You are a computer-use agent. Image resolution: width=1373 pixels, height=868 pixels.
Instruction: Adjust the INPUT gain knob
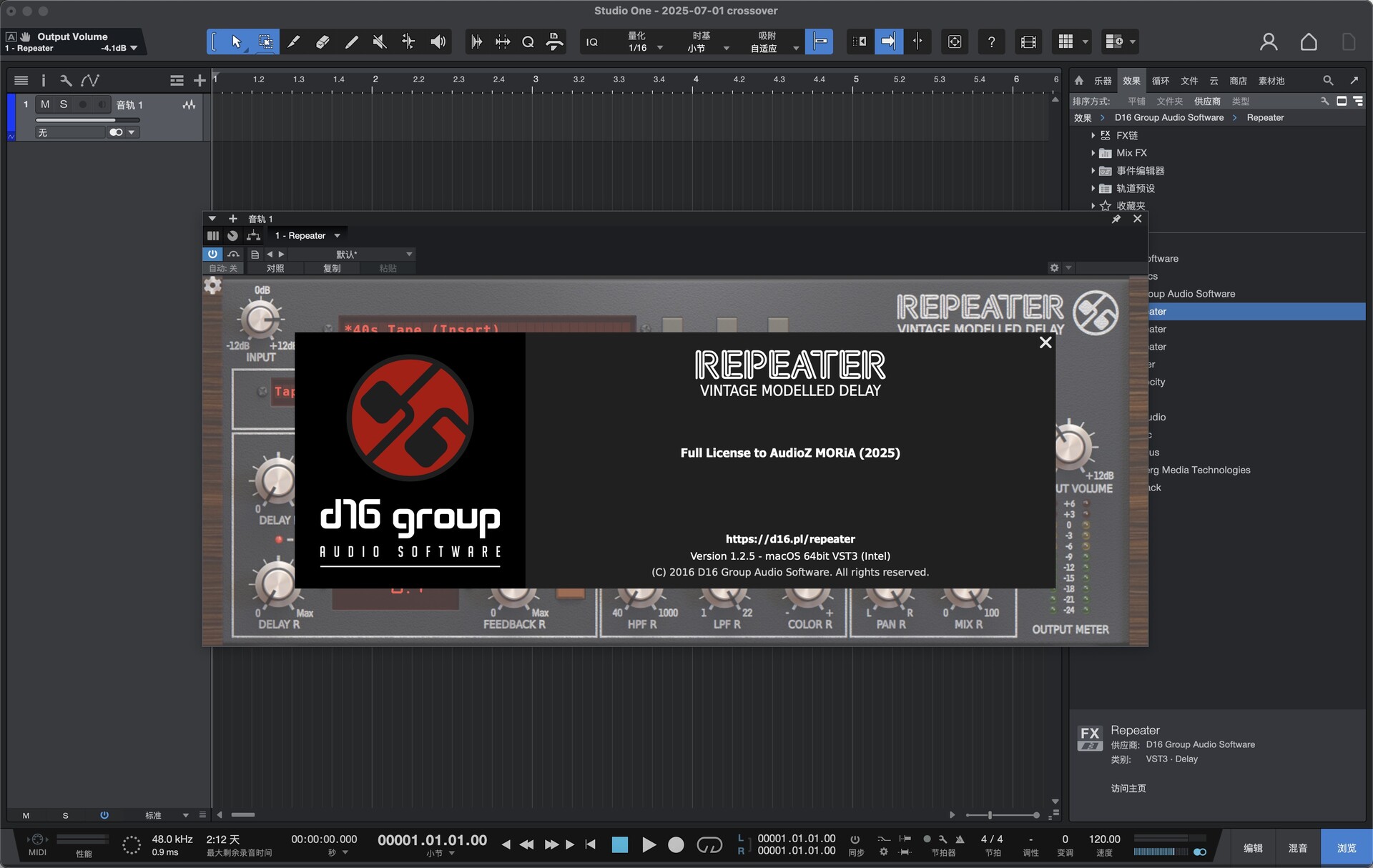tap(260, 320)
